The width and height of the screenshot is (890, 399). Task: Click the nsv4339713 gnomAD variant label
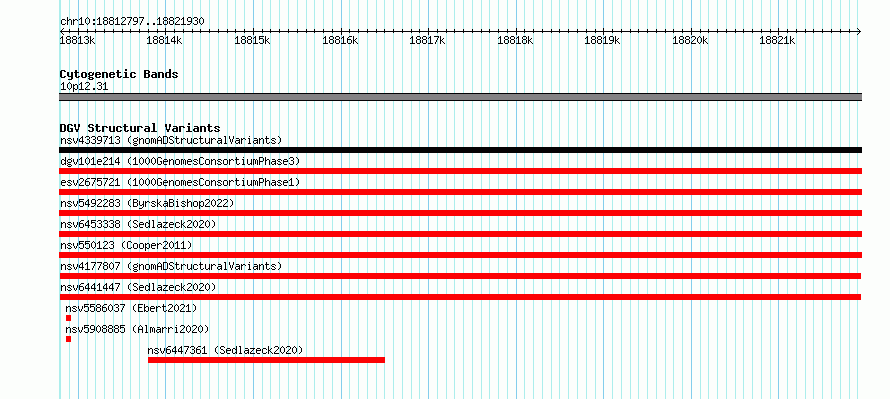[x=171, y=140]
